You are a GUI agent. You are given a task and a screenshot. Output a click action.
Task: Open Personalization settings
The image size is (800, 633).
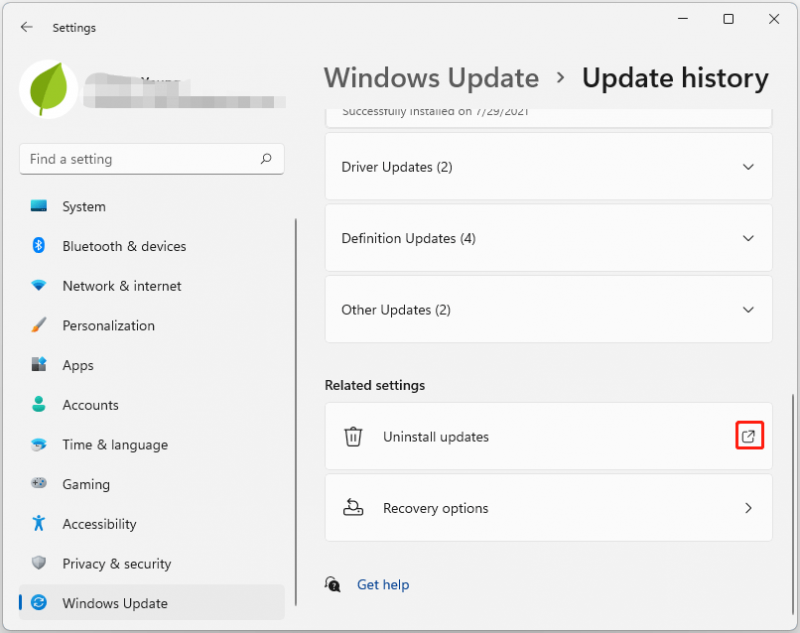(152, 325)
